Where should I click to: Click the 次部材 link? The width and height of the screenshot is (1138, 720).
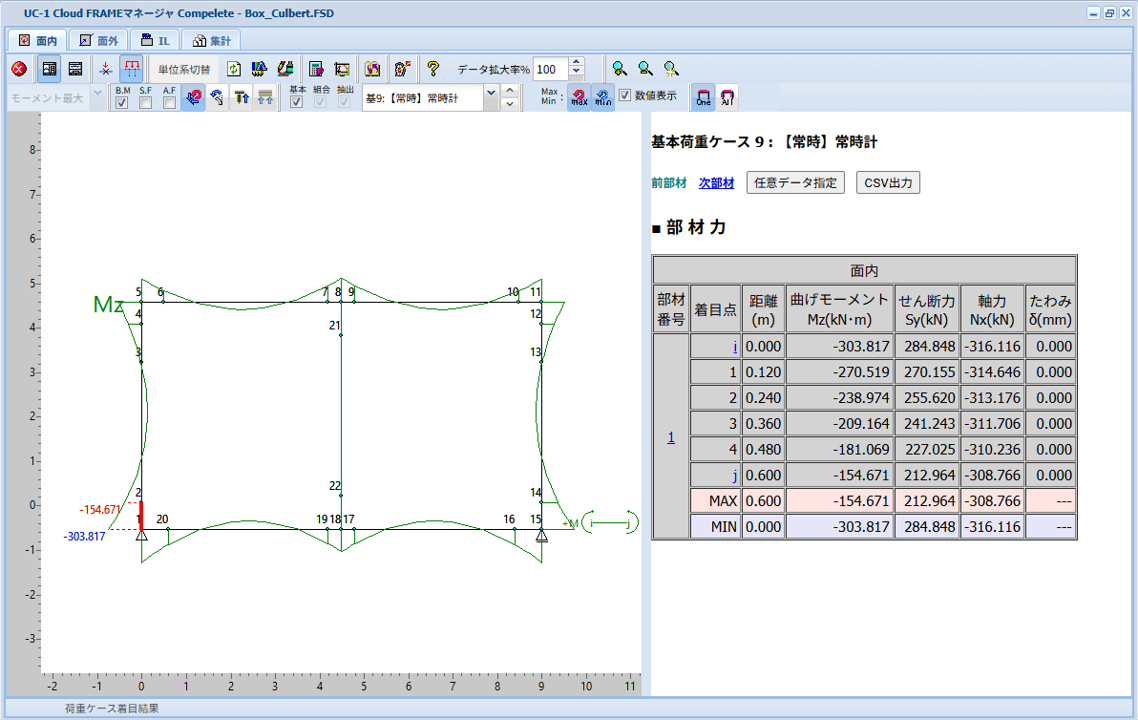[x=716, y=183]
